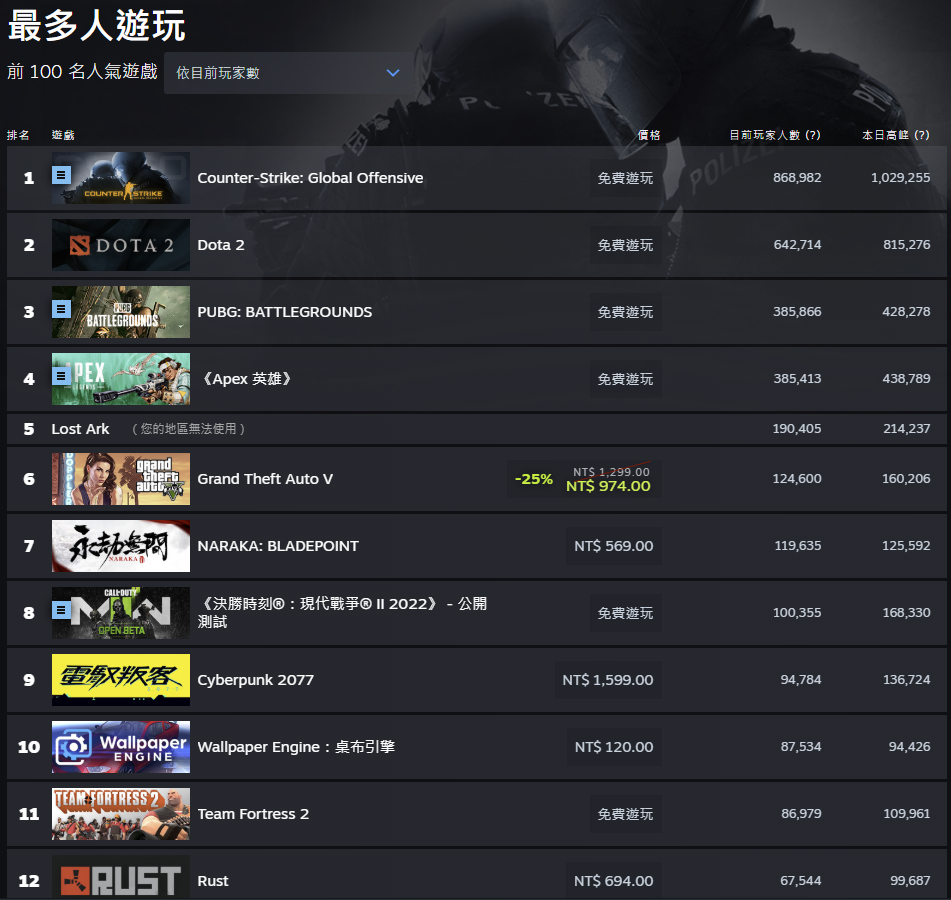
Task: Click 您的地區無法使用 notice text
Action: (x=189, y=429)
